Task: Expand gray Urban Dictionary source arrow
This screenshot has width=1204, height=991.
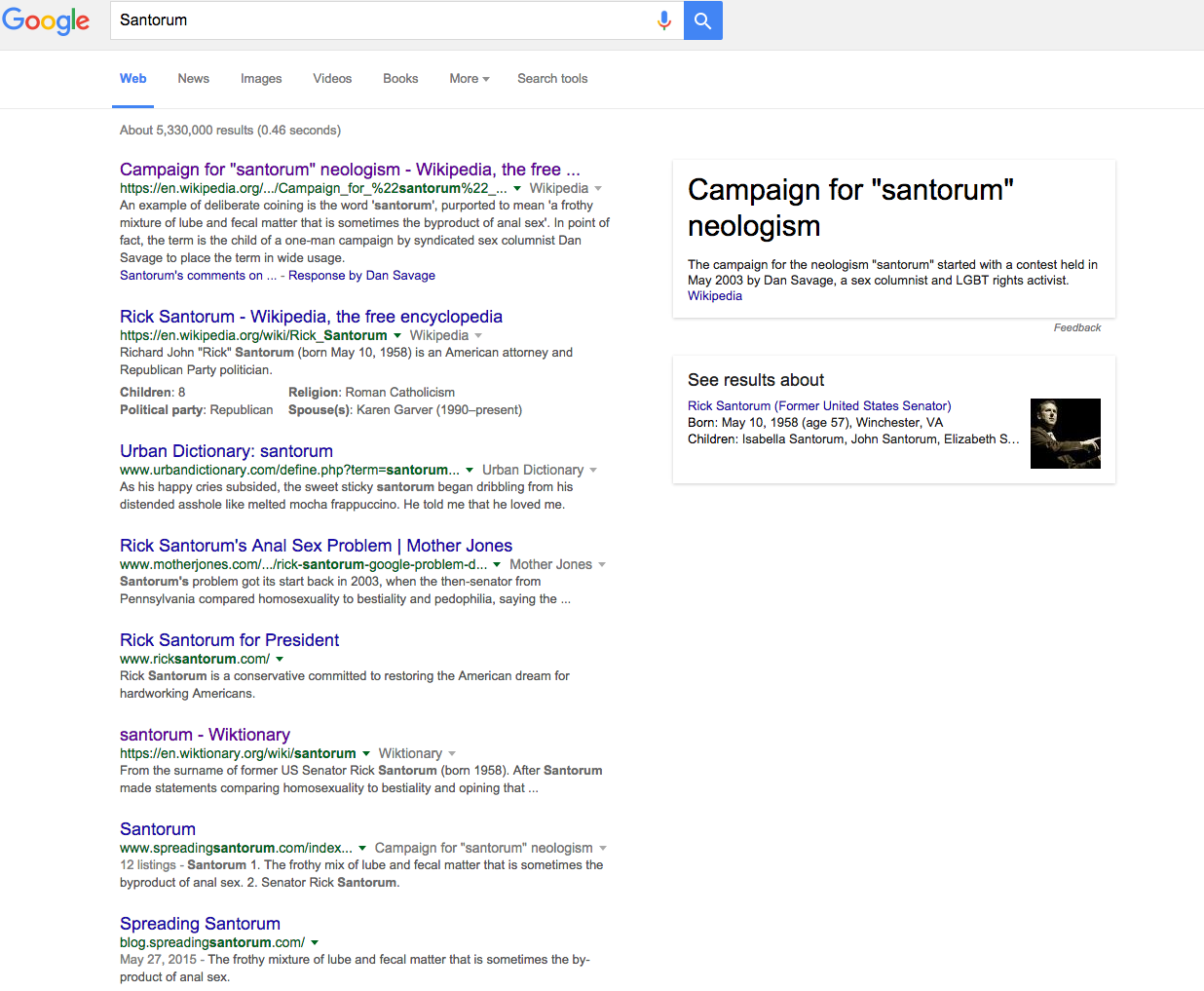Action: 593,471
